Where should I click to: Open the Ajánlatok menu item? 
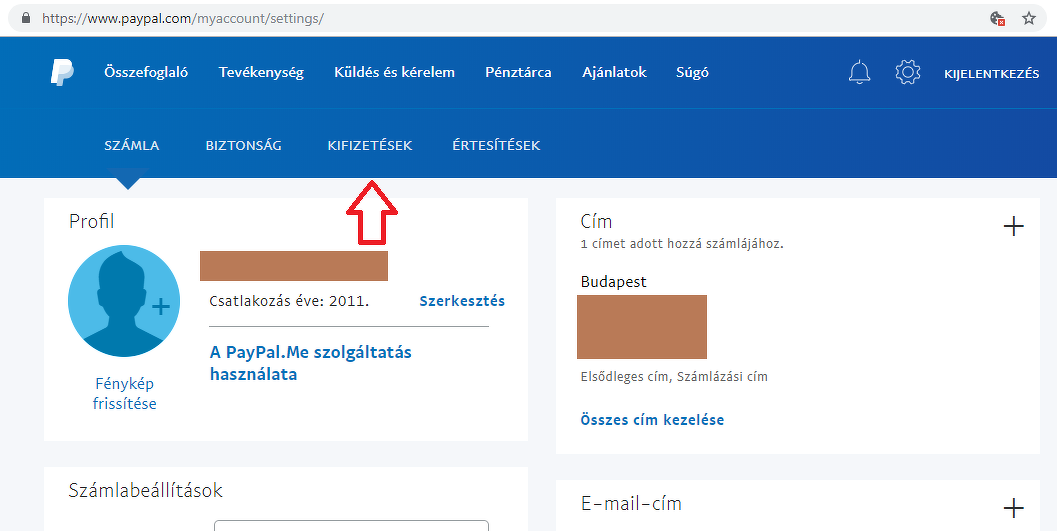[615, 72]
